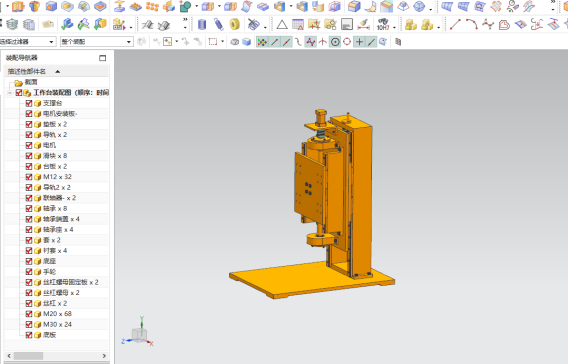Click the 描述性部件名 column header
The image size is (568, 364).
pos(56,71)
